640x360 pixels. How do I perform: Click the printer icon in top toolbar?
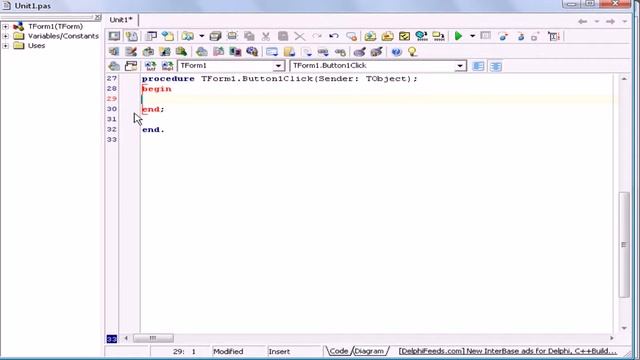tap(232, 36)
